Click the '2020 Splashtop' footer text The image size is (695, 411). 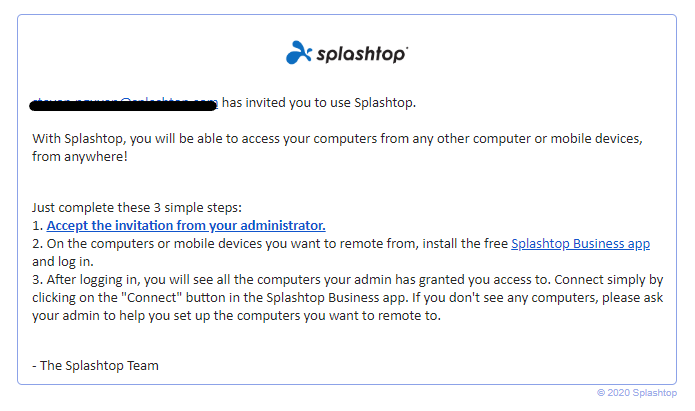point(642,392)
